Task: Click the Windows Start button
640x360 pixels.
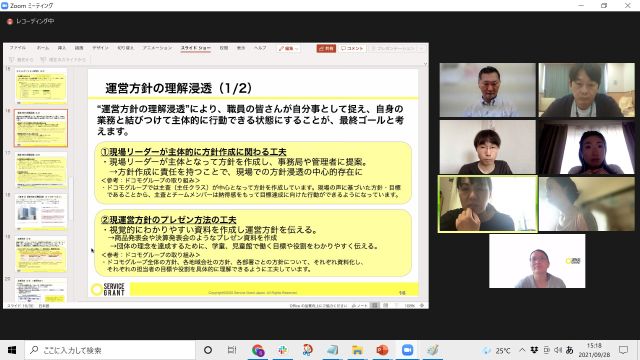Action: point(12,350)
